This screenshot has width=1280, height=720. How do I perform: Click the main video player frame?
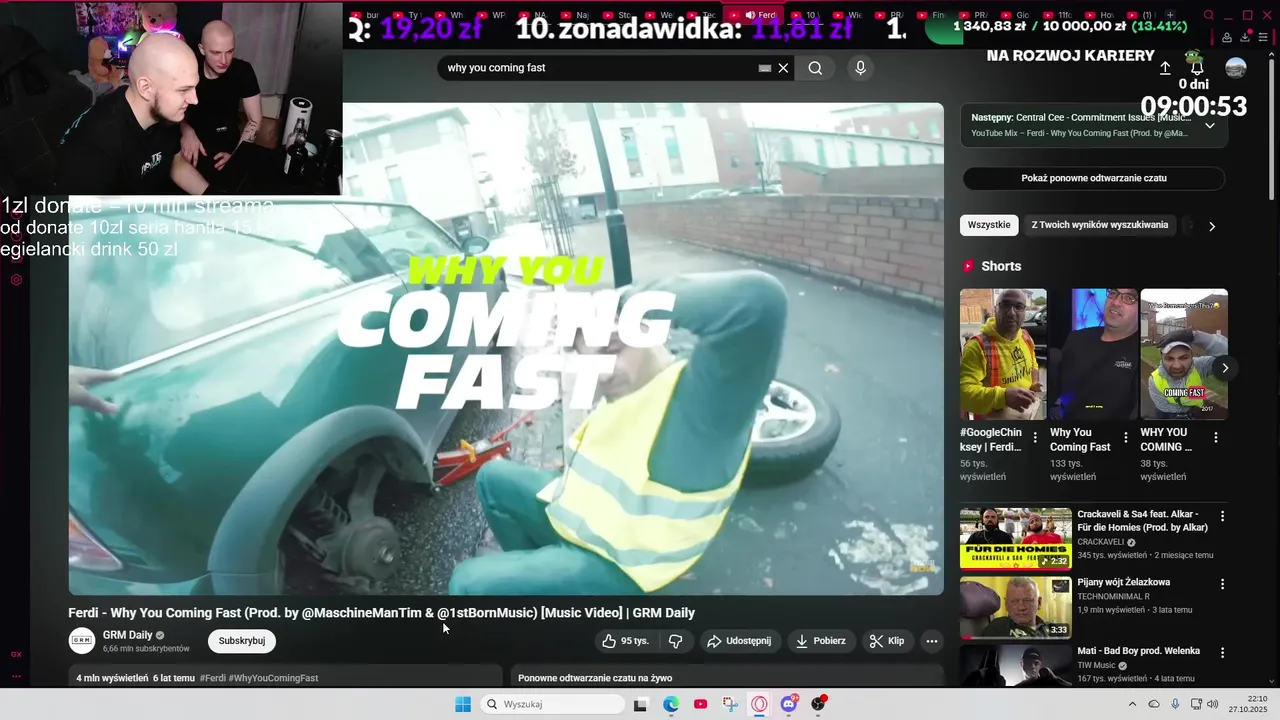[506, 349]
